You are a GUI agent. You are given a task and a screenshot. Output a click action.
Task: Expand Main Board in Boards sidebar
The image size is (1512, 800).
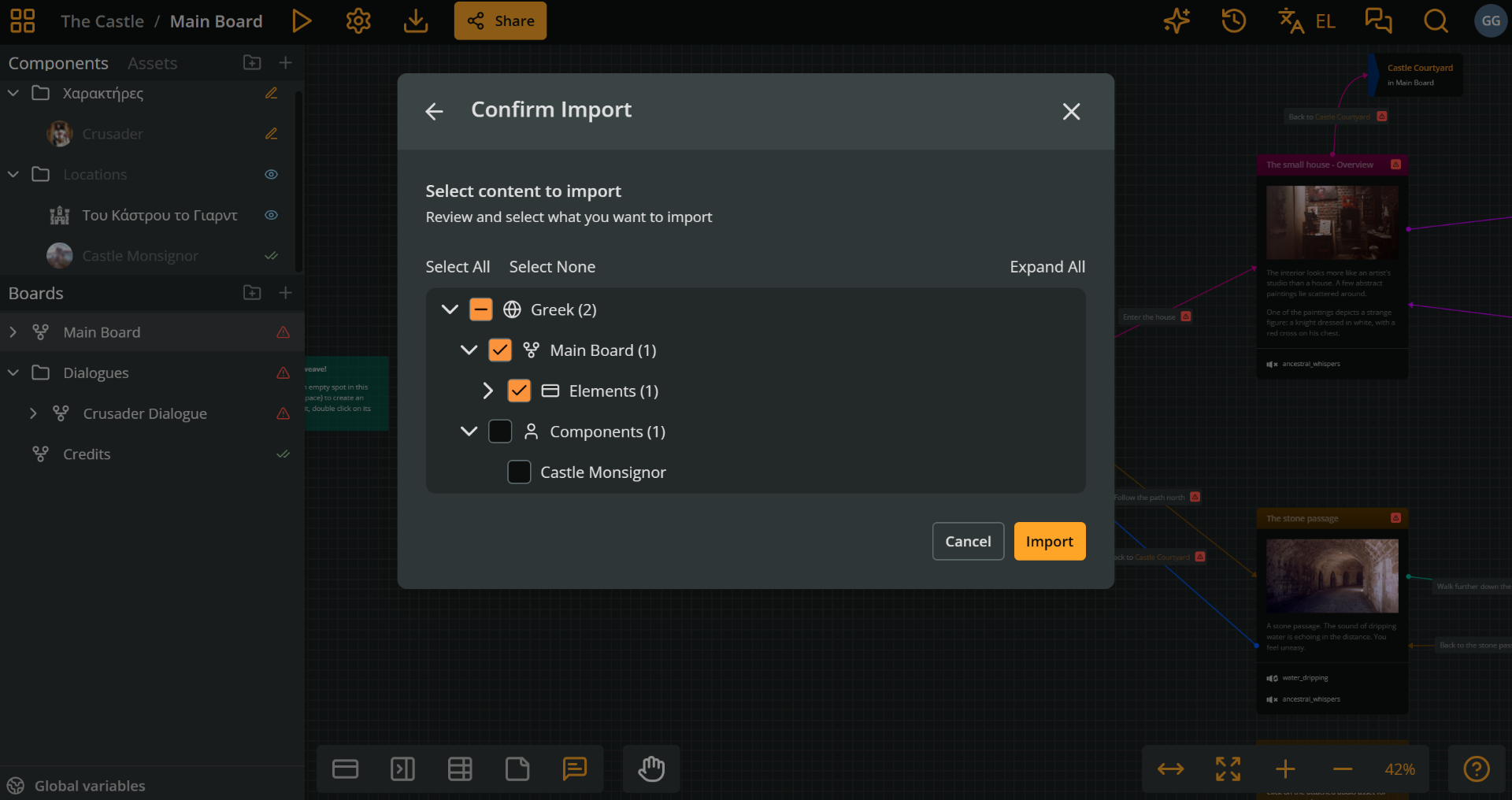13,332
